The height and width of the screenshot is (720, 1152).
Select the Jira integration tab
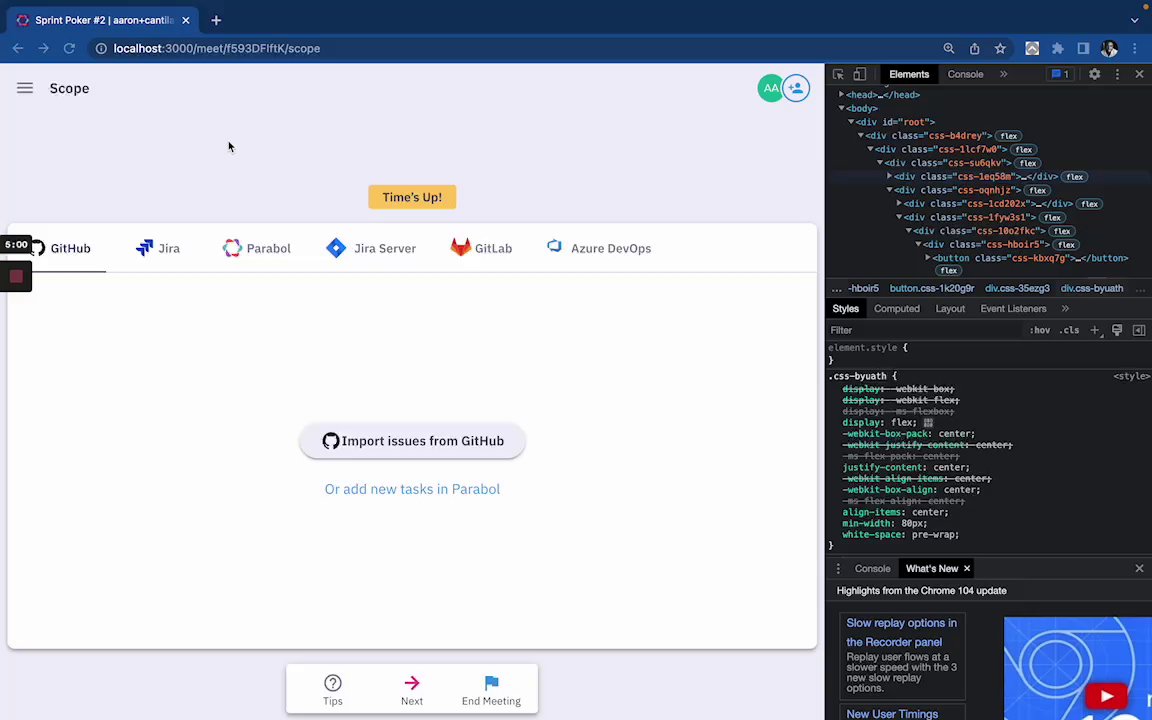click(158, 248)
